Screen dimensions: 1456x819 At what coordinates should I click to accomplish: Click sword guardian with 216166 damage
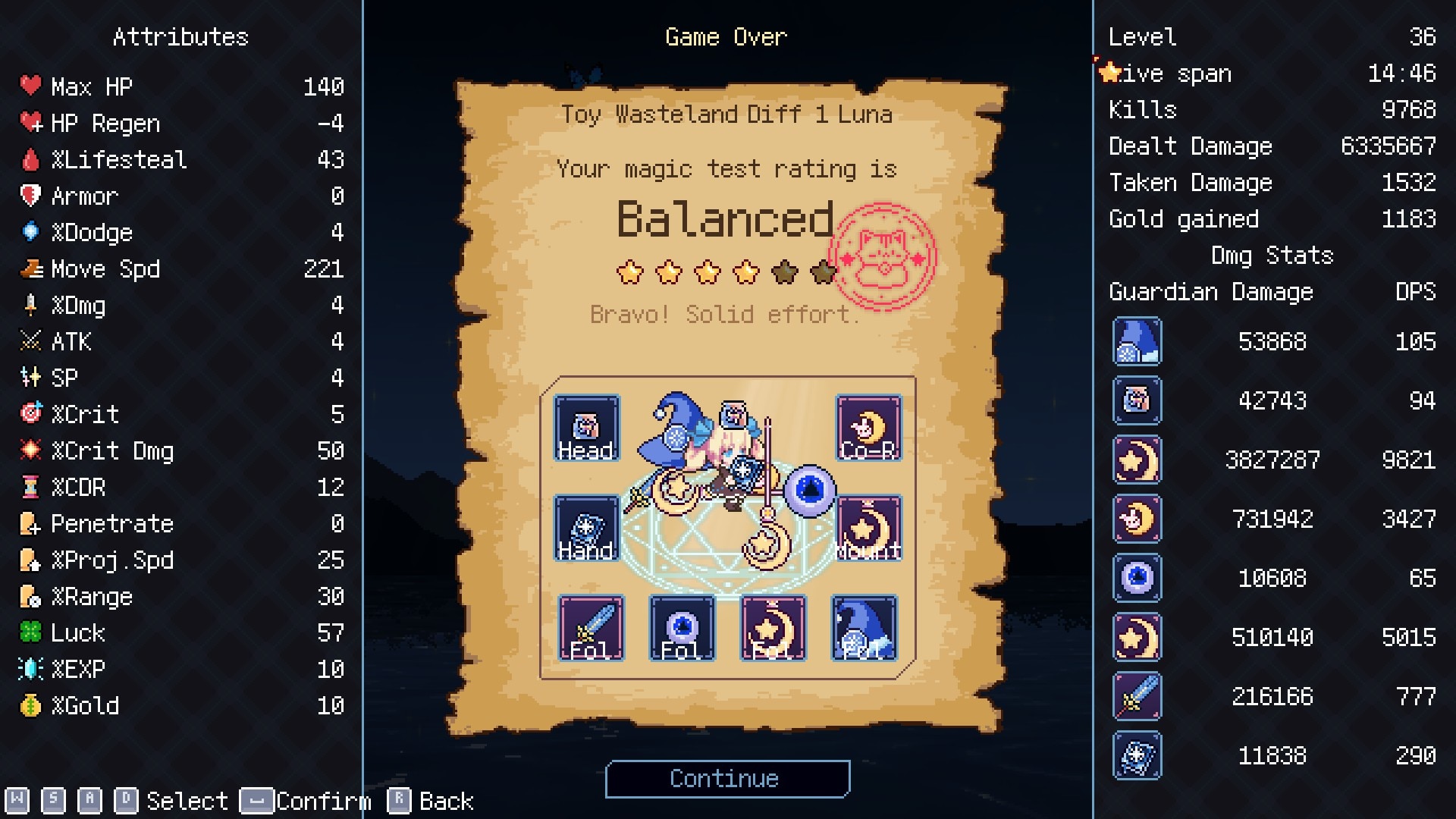click(1137, 696)
